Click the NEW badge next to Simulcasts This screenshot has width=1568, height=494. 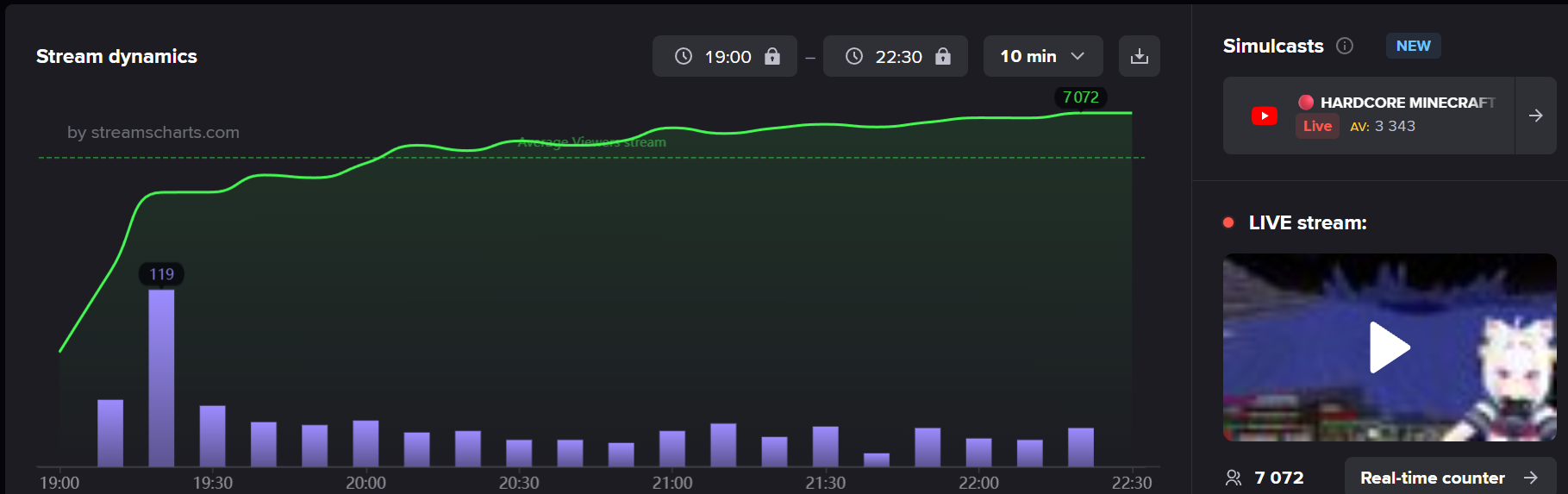(x=1413, y=46)
